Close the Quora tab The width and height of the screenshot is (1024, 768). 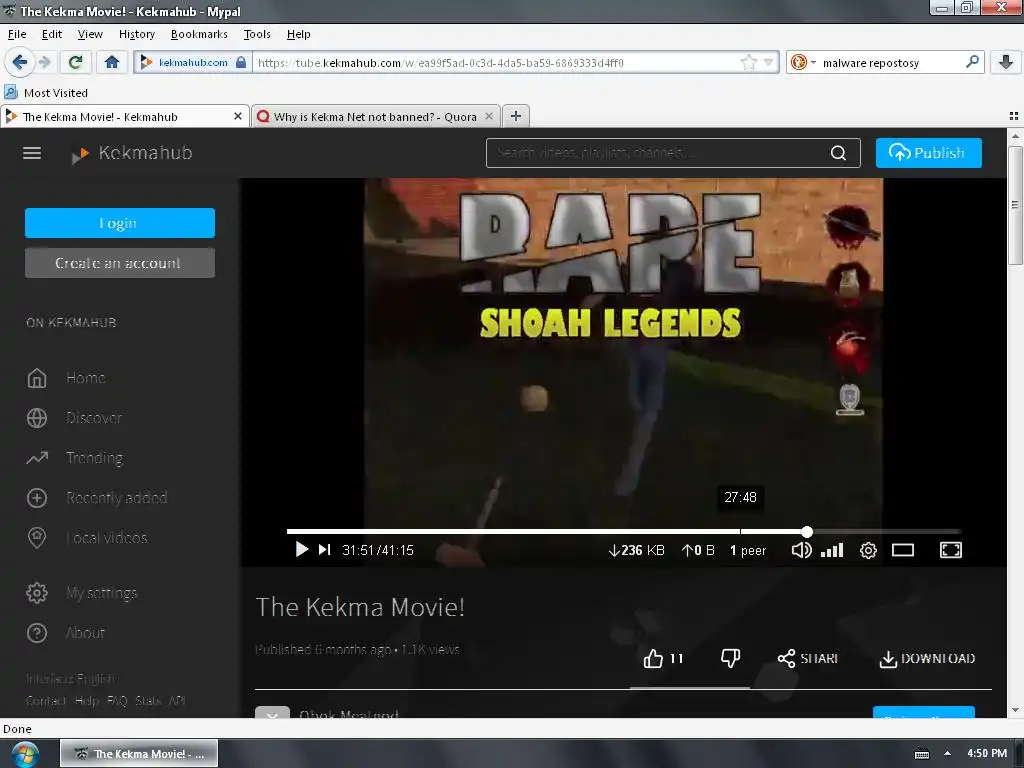(488, 116)
